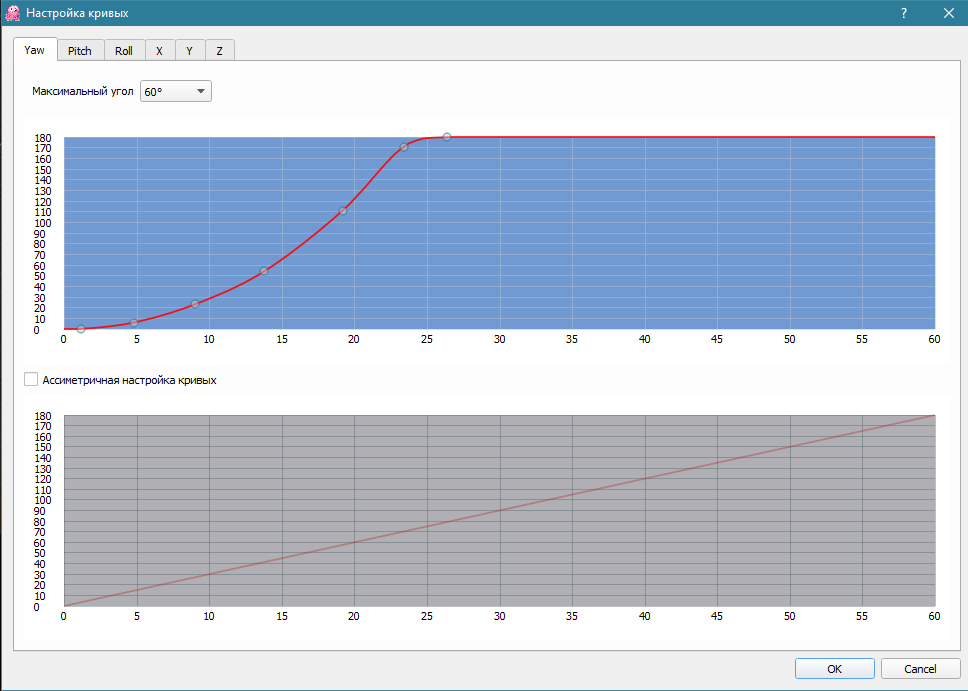Open the Y axis tab
Screen dimensions: 968x691
[x=190, y=51]
